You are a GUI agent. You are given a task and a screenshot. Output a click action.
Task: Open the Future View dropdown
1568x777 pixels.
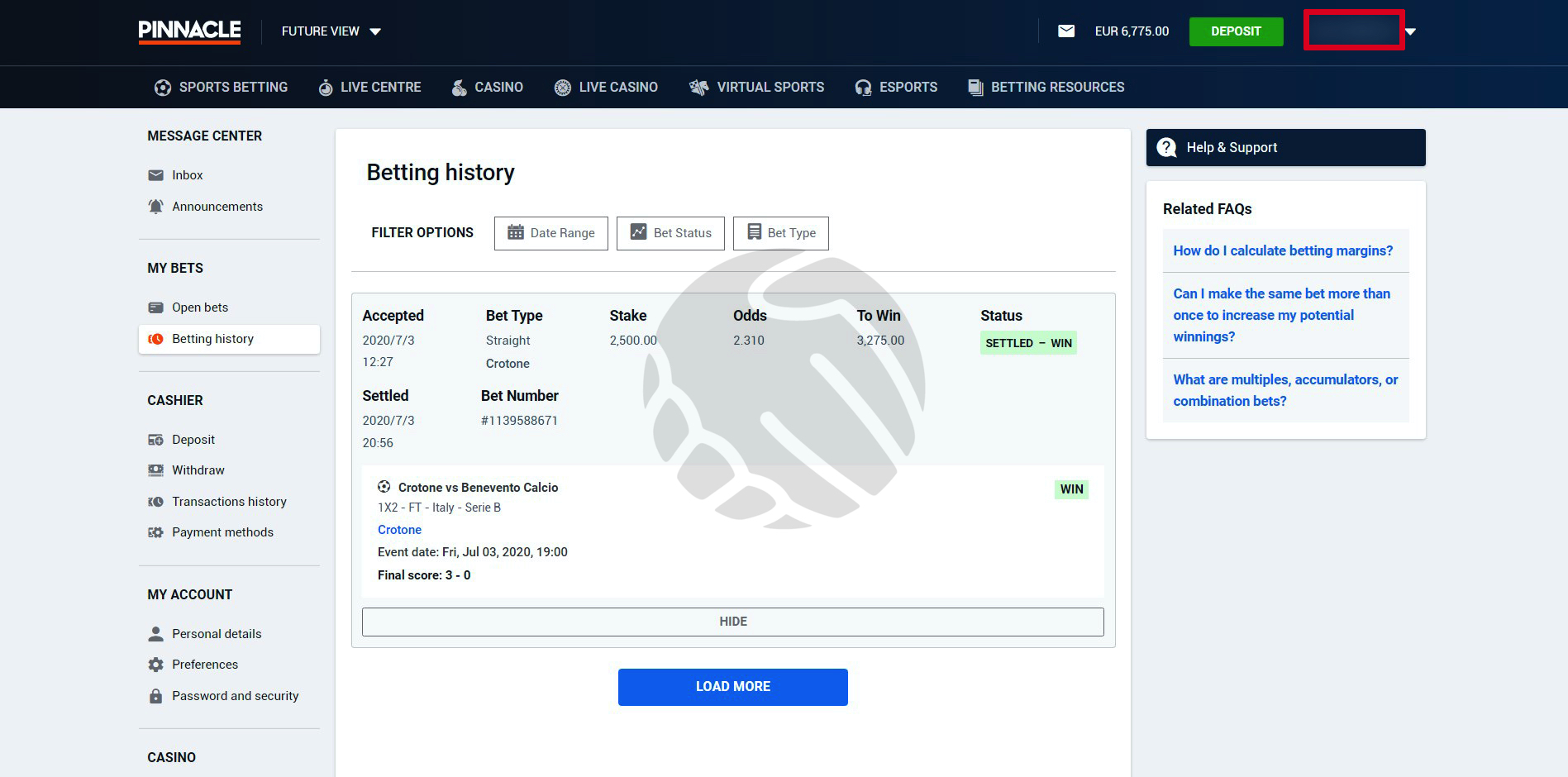pos(331,31)
